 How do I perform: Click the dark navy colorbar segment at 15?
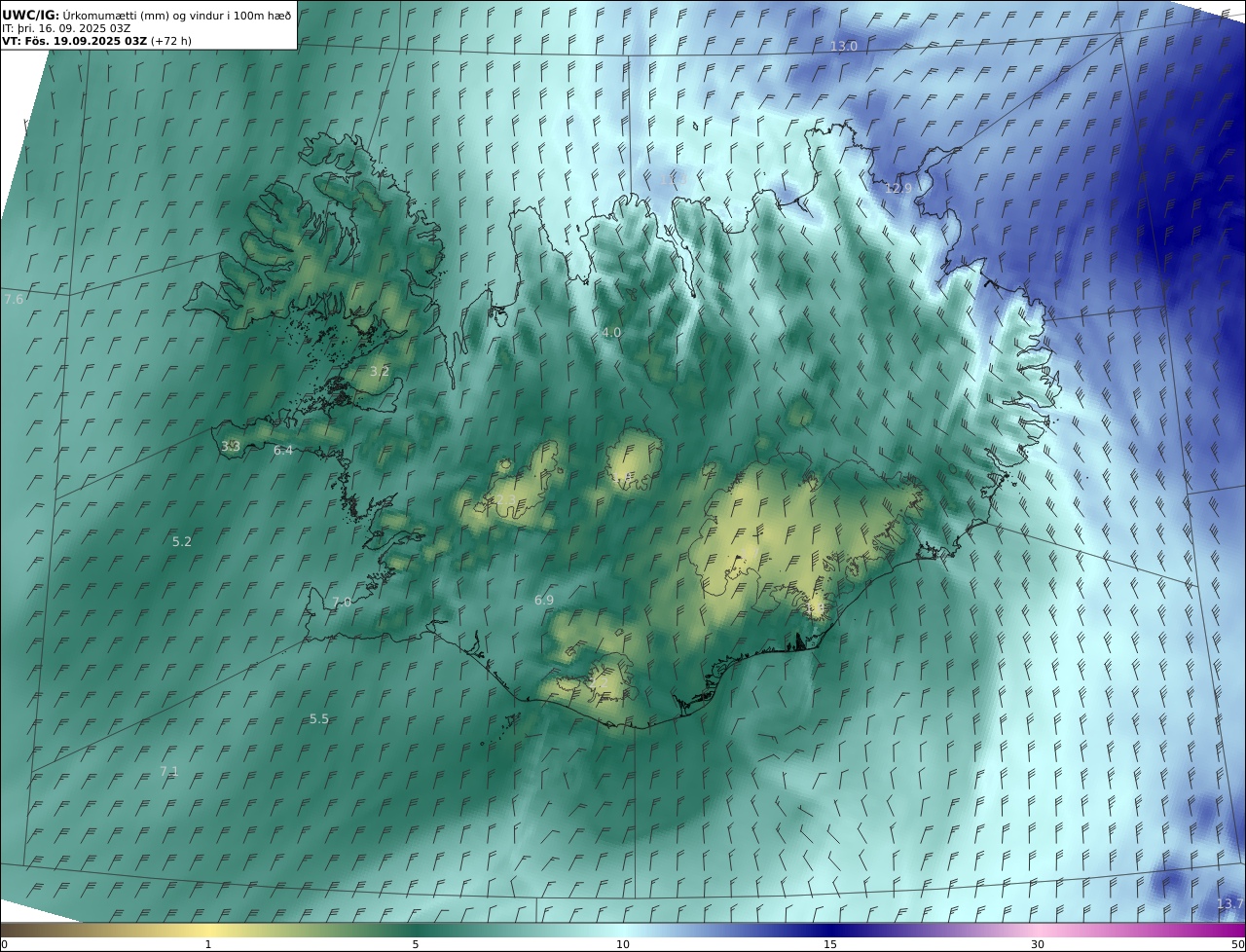point(830,930)
